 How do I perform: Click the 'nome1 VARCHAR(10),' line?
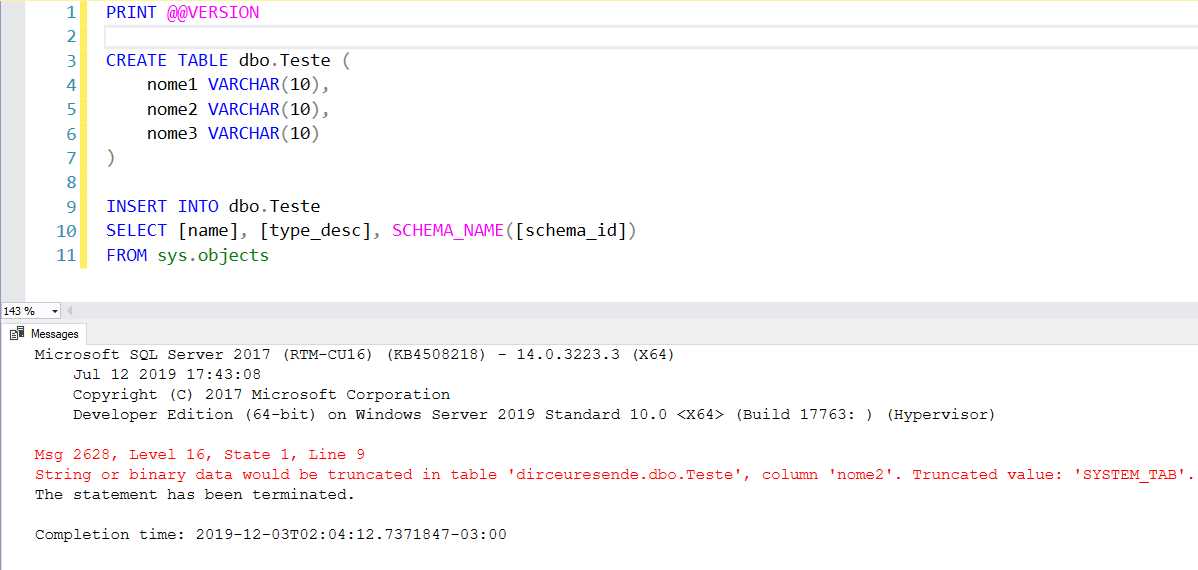238,85
